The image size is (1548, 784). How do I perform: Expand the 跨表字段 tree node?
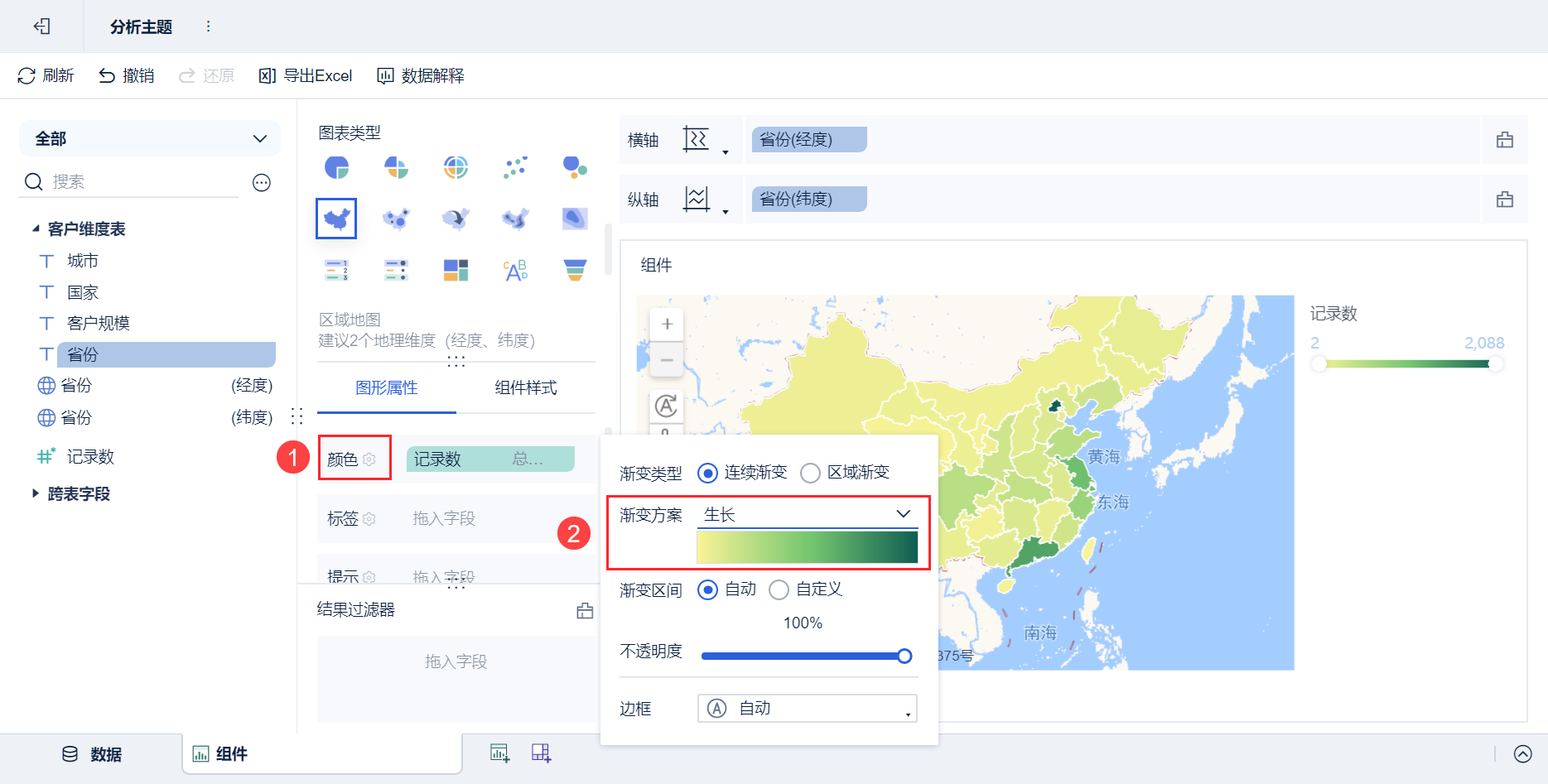(x=35, y=493)
